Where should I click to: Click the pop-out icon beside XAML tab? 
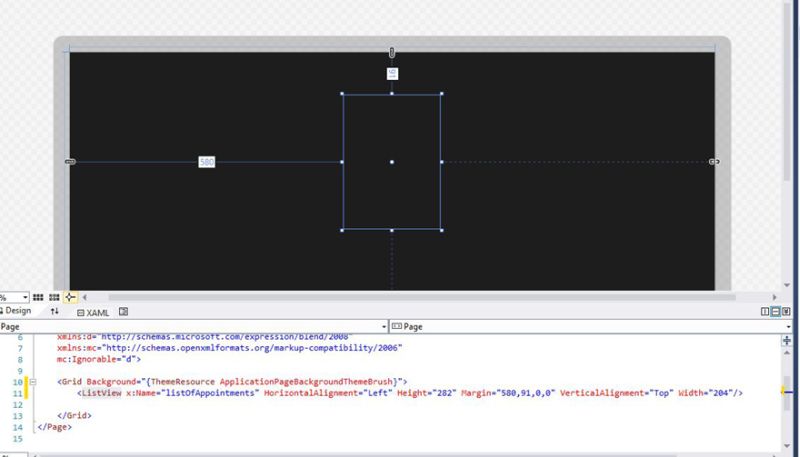pos(123,312)
